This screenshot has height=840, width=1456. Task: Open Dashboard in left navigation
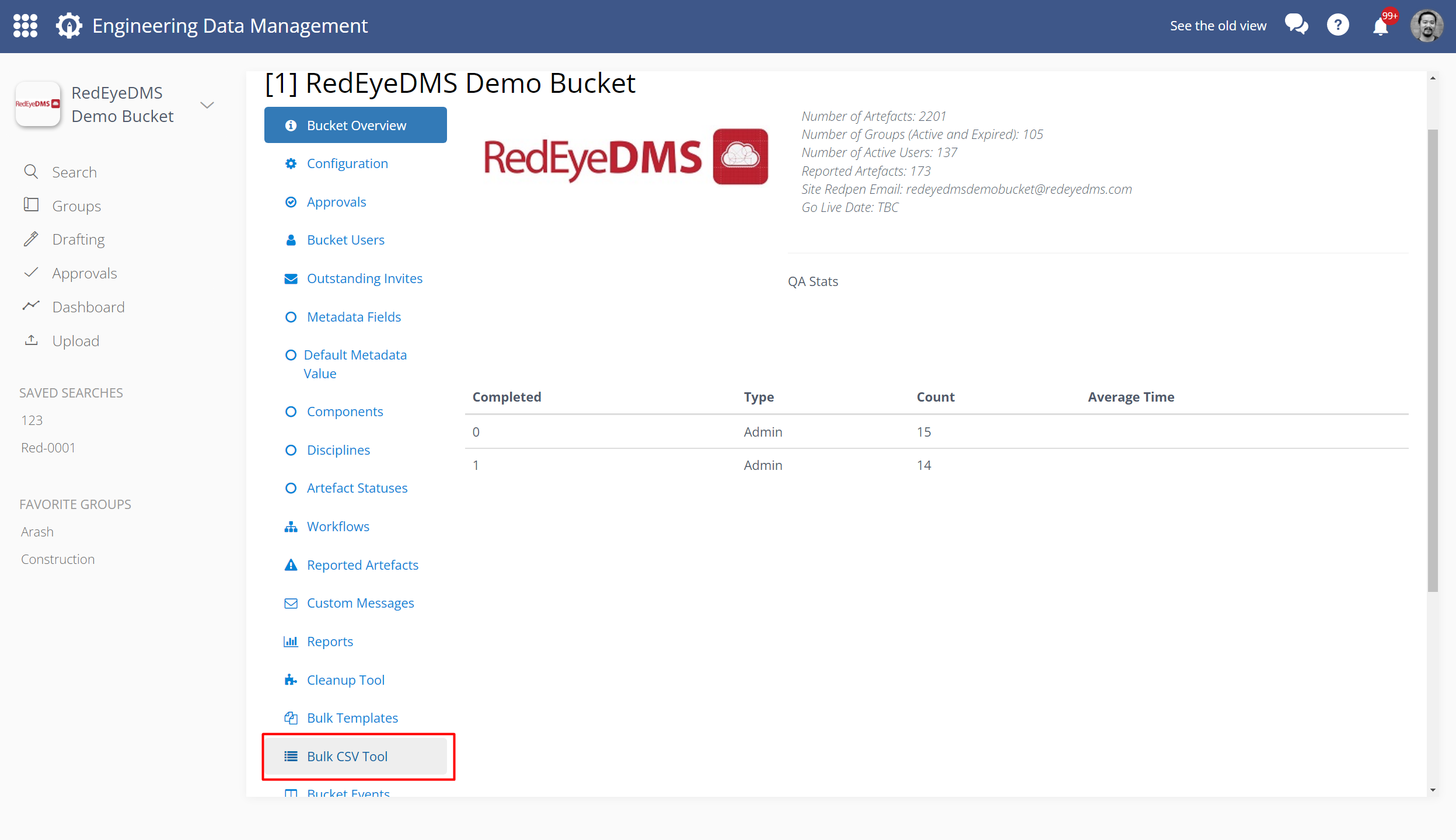(88, 307)
